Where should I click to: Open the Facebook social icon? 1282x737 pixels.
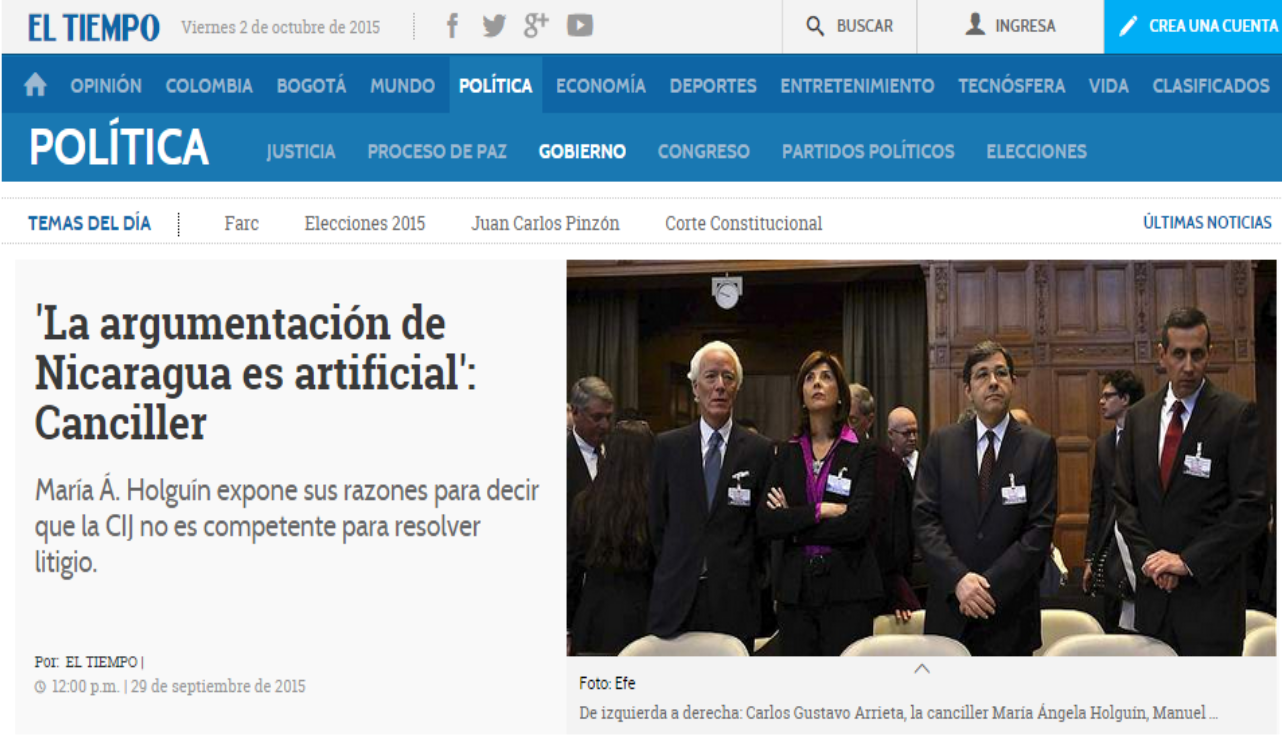point(452,26)
